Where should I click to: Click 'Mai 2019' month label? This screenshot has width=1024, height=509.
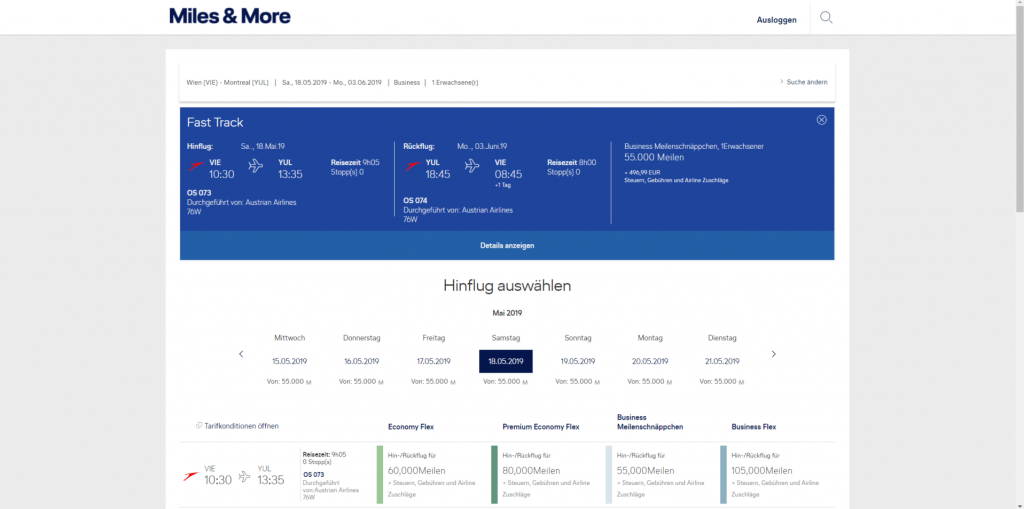coord(507,313)
